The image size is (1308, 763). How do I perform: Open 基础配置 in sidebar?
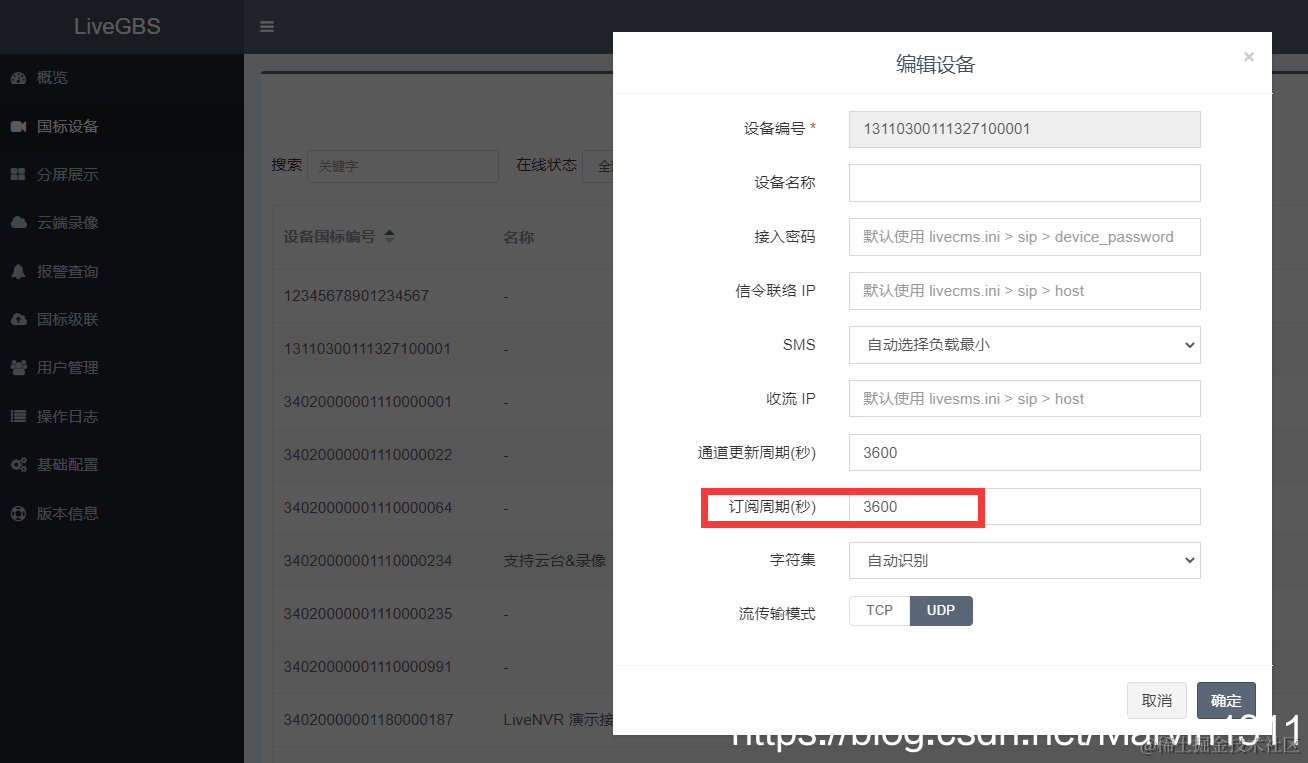pos(122,464)
